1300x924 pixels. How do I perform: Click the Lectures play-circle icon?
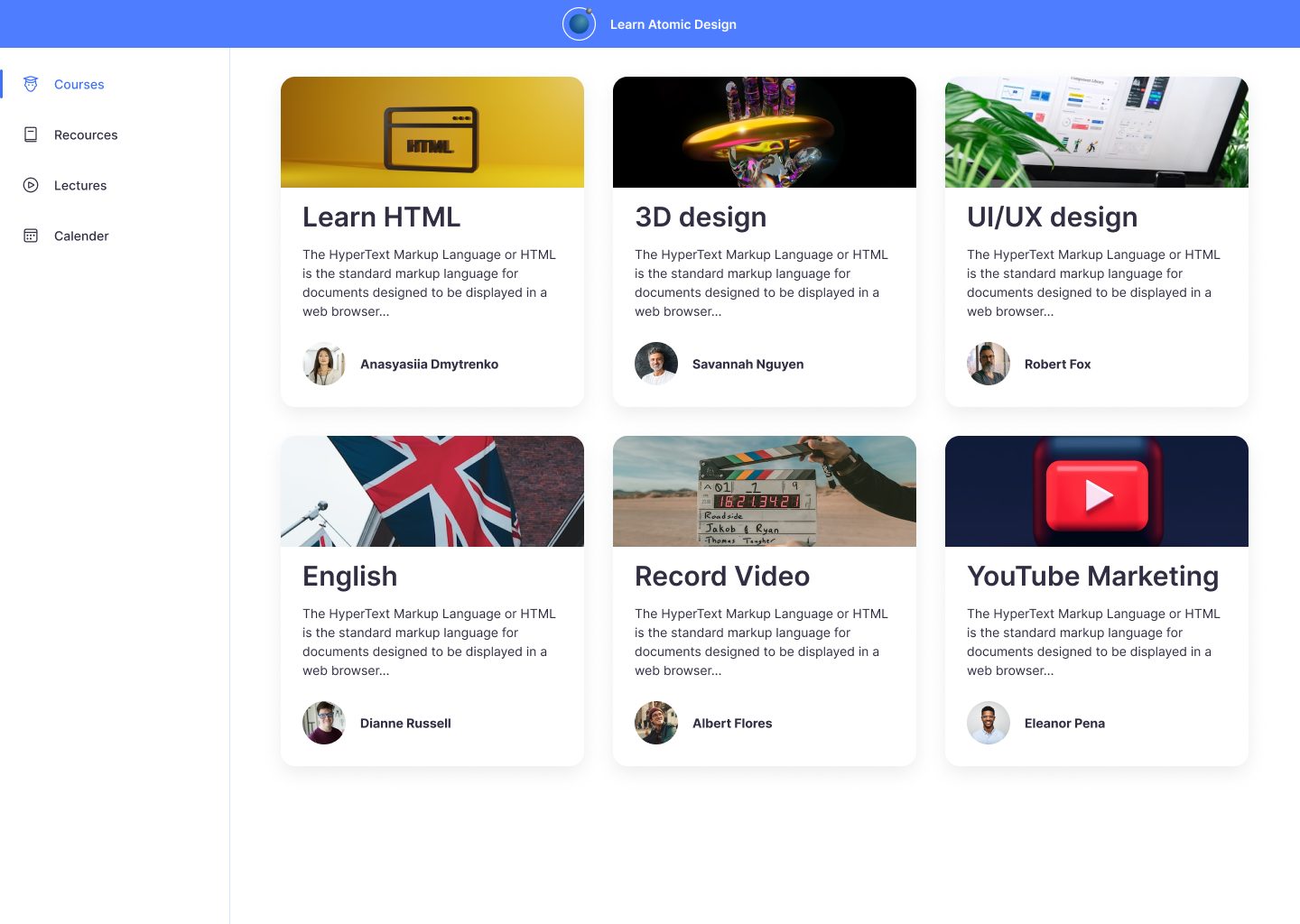(x=31, y=185)
